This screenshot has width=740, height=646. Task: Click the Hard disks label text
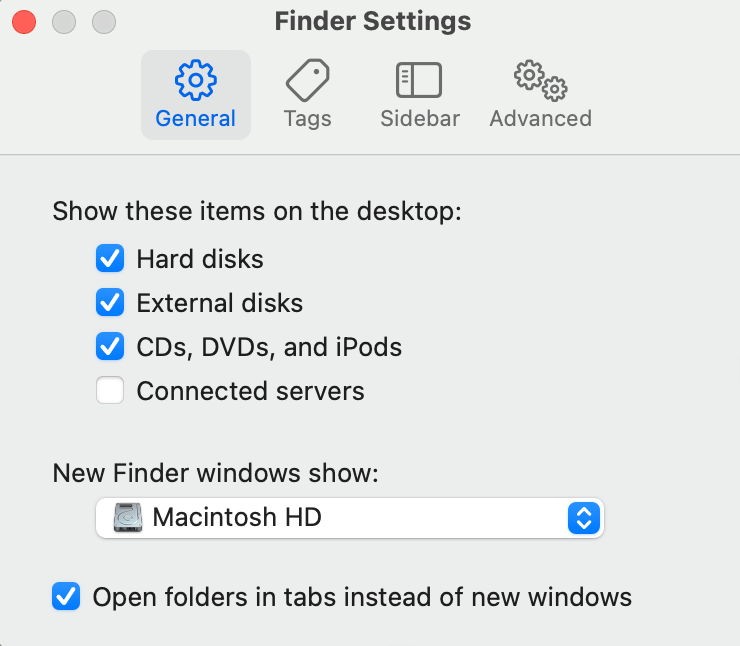[200, 259]
